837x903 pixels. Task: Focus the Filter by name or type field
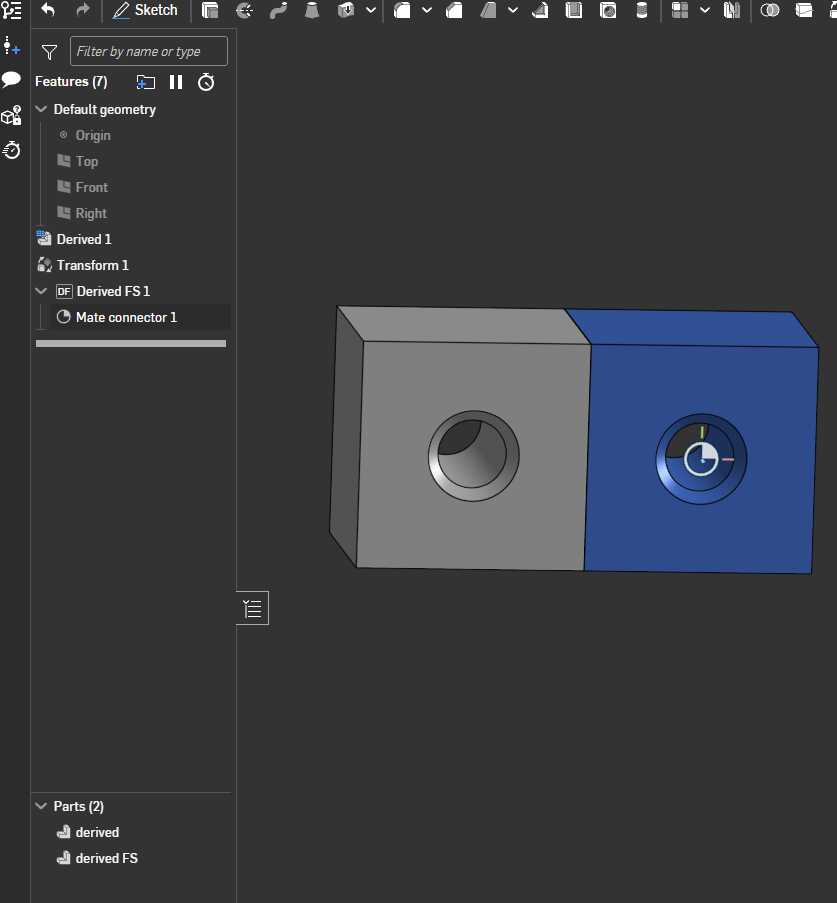point(149,51)
